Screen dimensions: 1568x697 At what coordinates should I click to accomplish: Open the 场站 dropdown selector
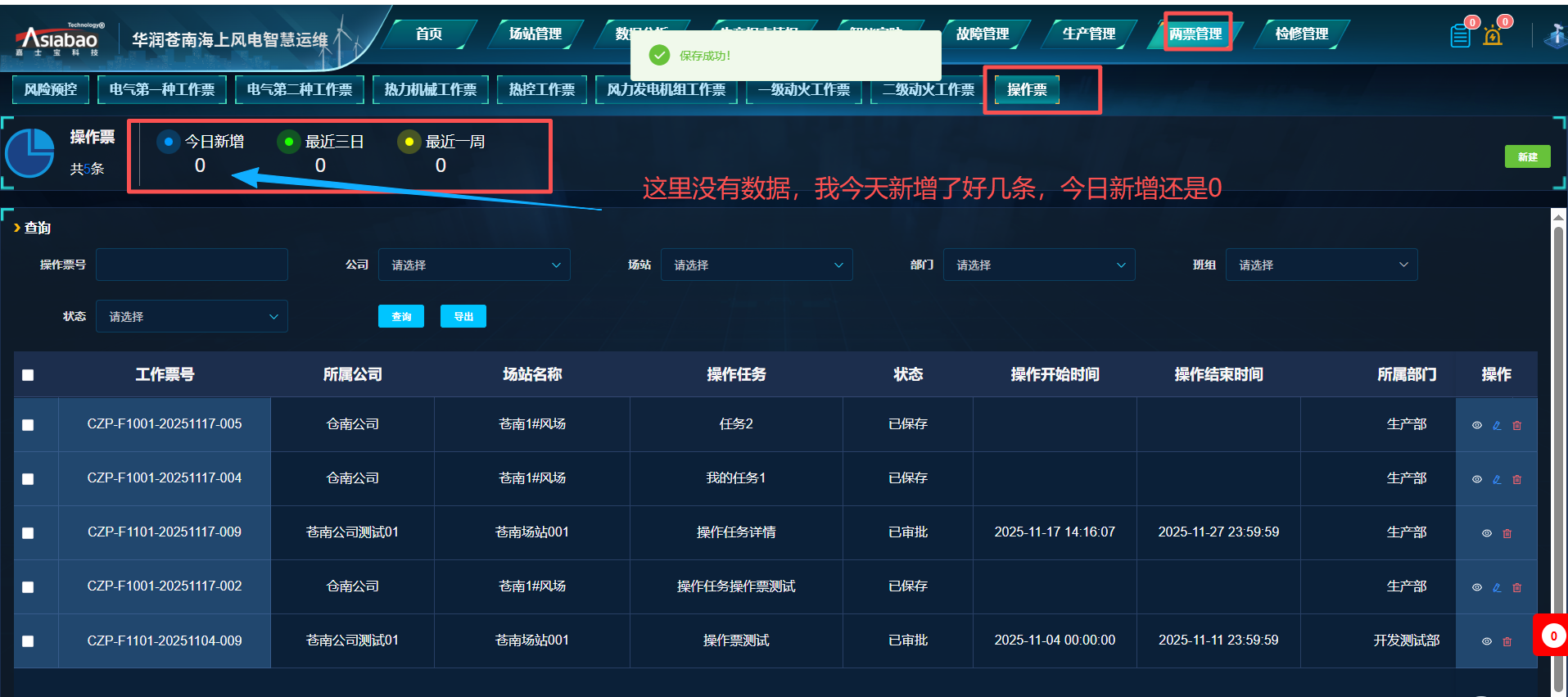[x=757, y=265]
